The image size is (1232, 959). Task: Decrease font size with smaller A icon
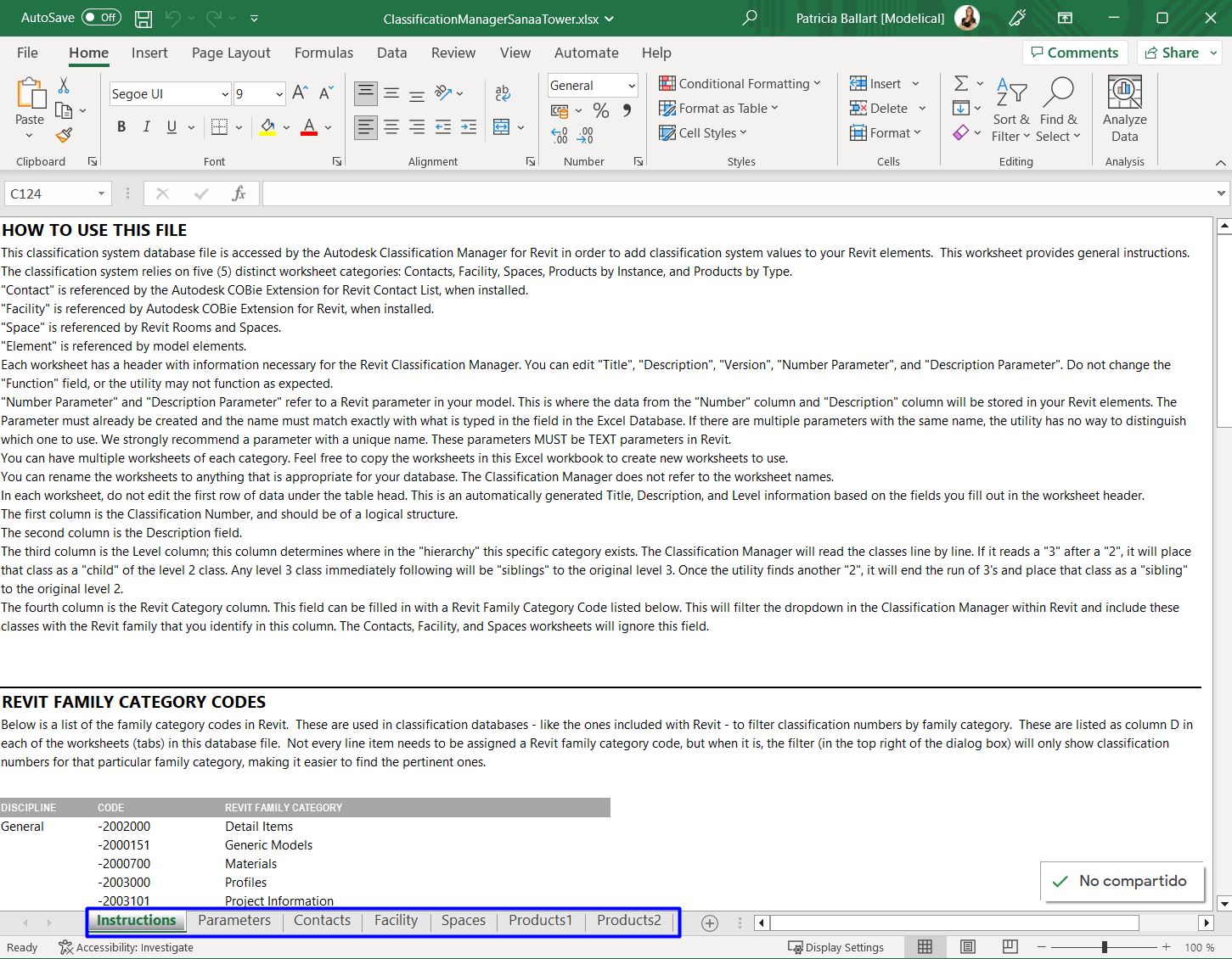[x=326, y=93]
